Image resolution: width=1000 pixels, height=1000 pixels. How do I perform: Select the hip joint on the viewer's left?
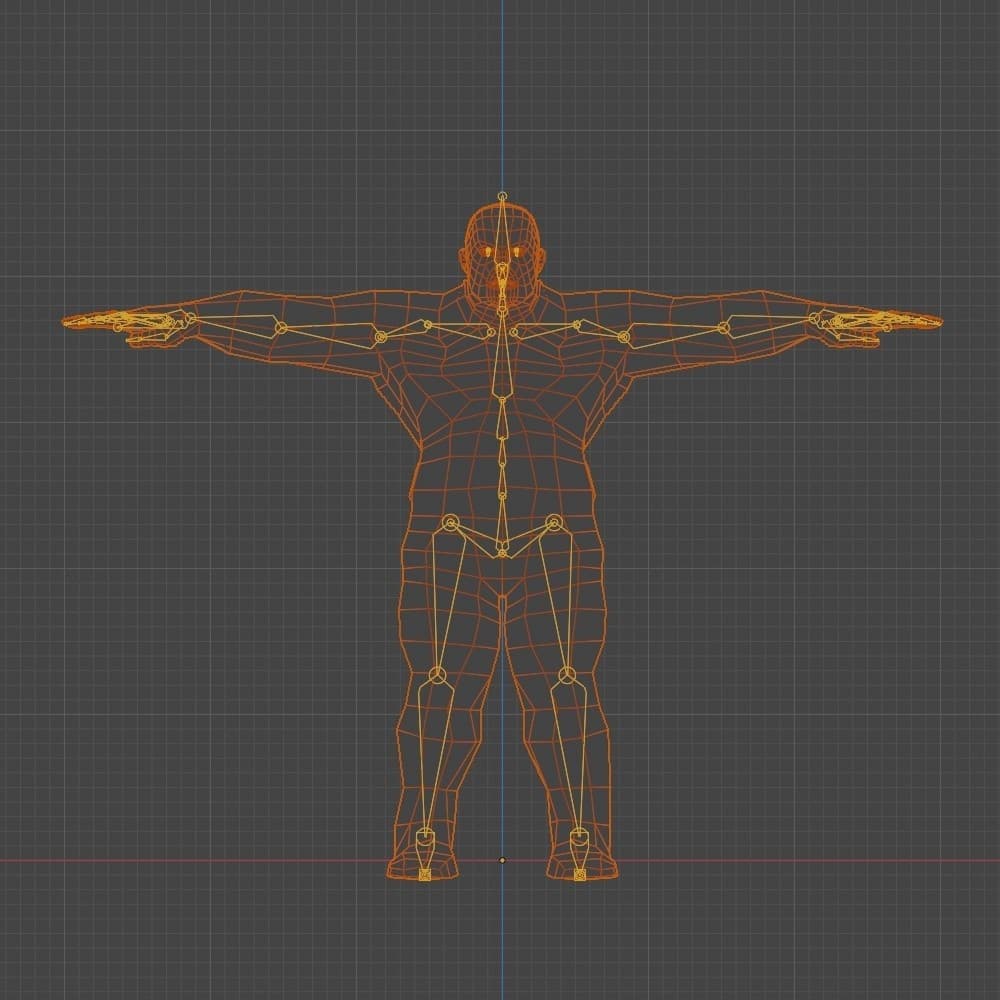[x=450, y=523]
